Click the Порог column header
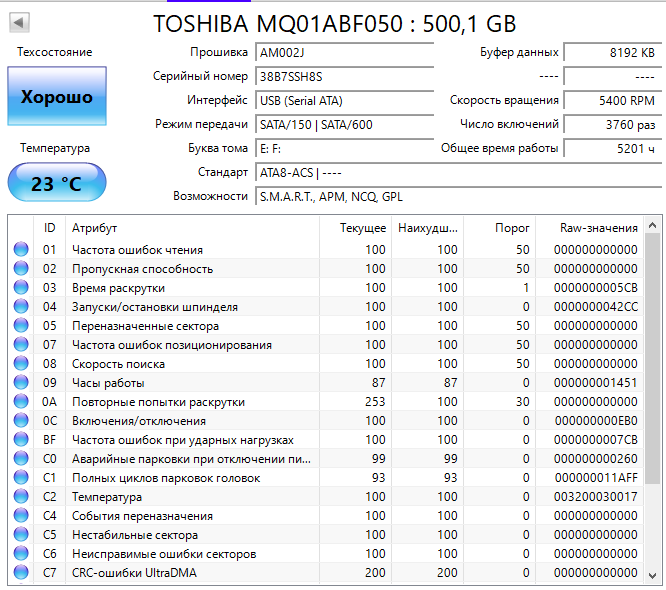The image size is (666, 590). point(513,228)
